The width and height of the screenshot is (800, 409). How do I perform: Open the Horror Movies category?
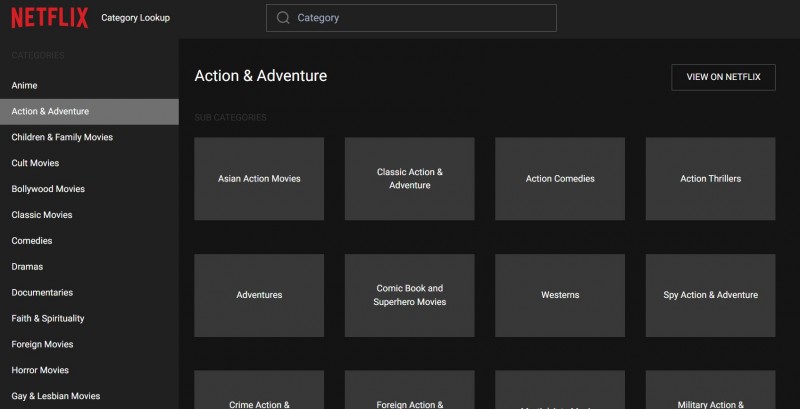40,371
